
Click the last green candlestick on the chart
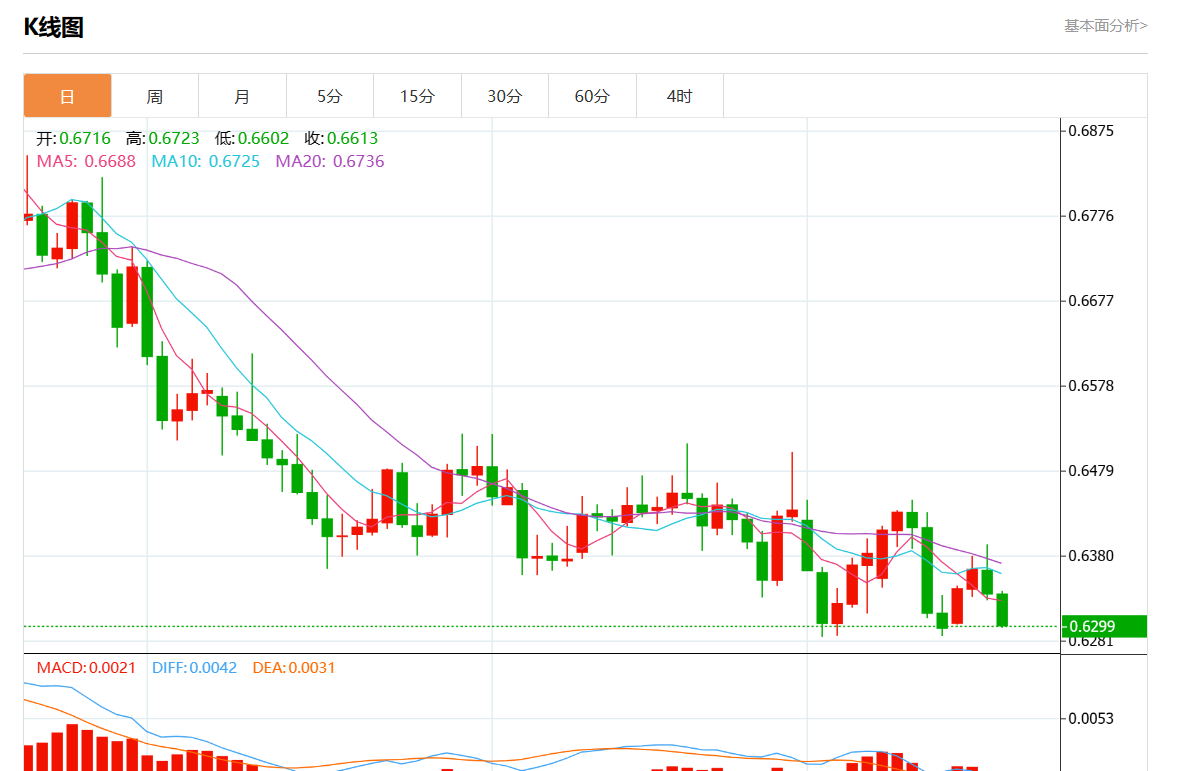1002,609
